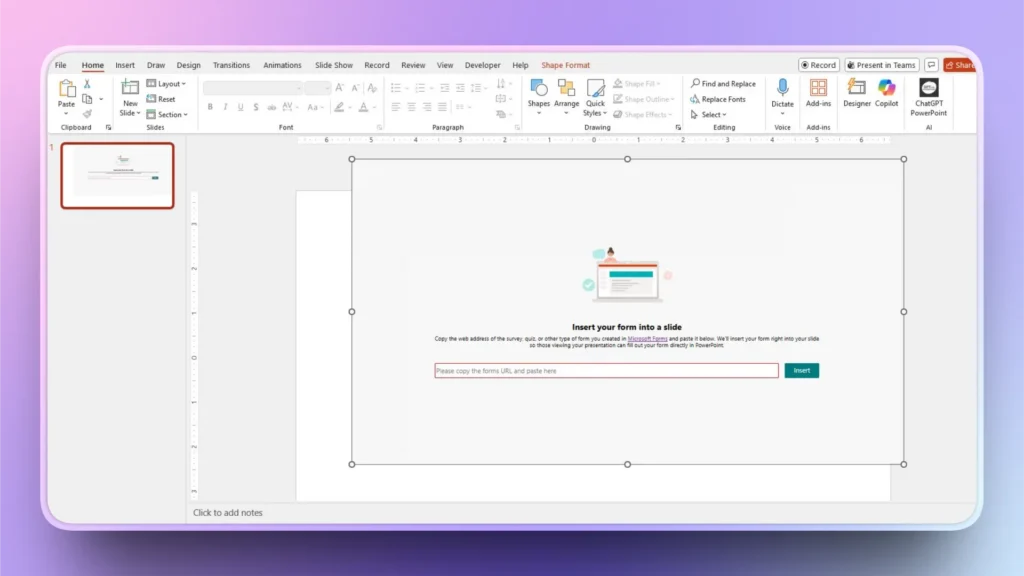
Task: Click the teal Insert form button
Action: point(801,370)
